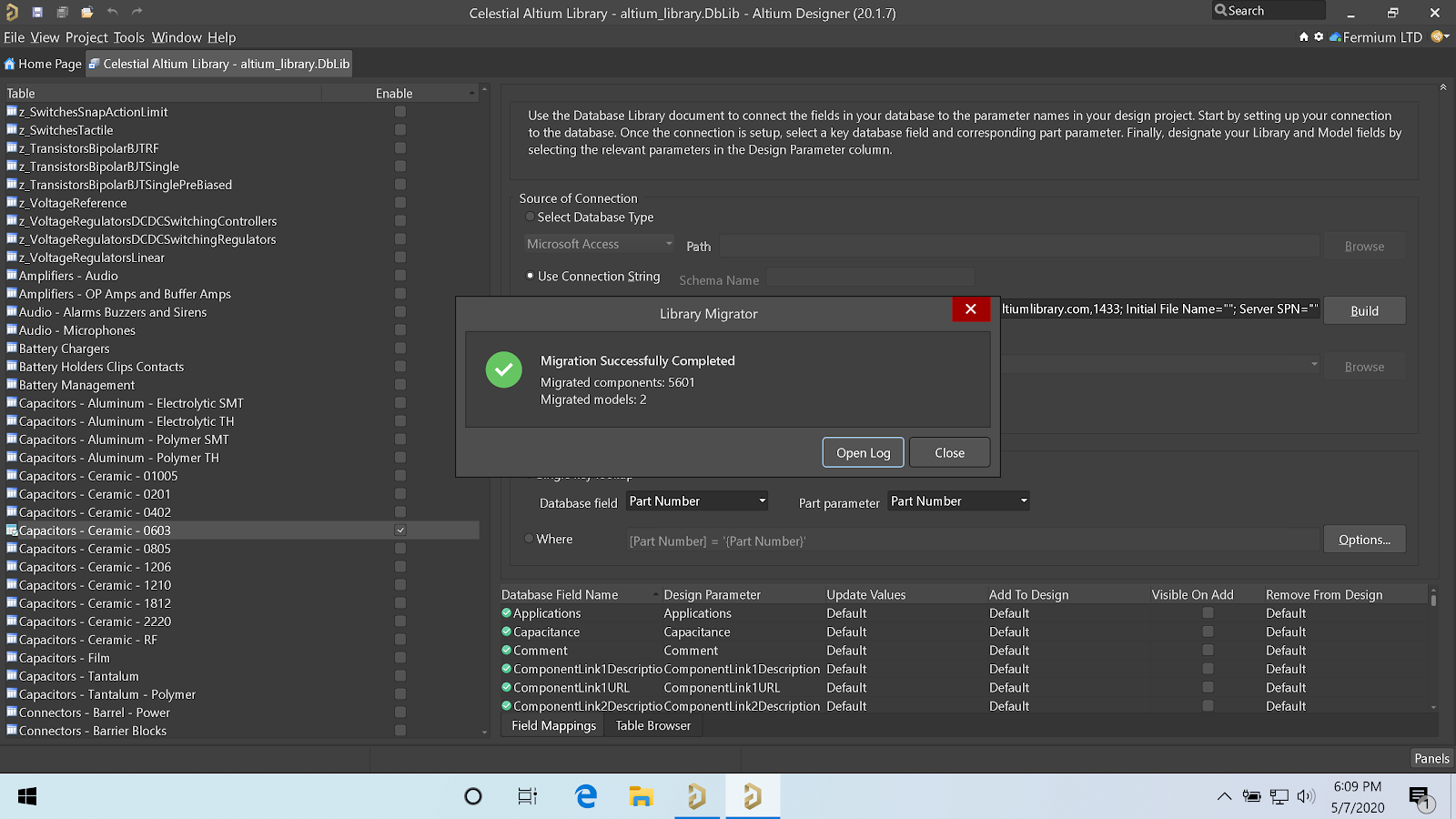Expand the Table column header dropdown arrow

471,93
